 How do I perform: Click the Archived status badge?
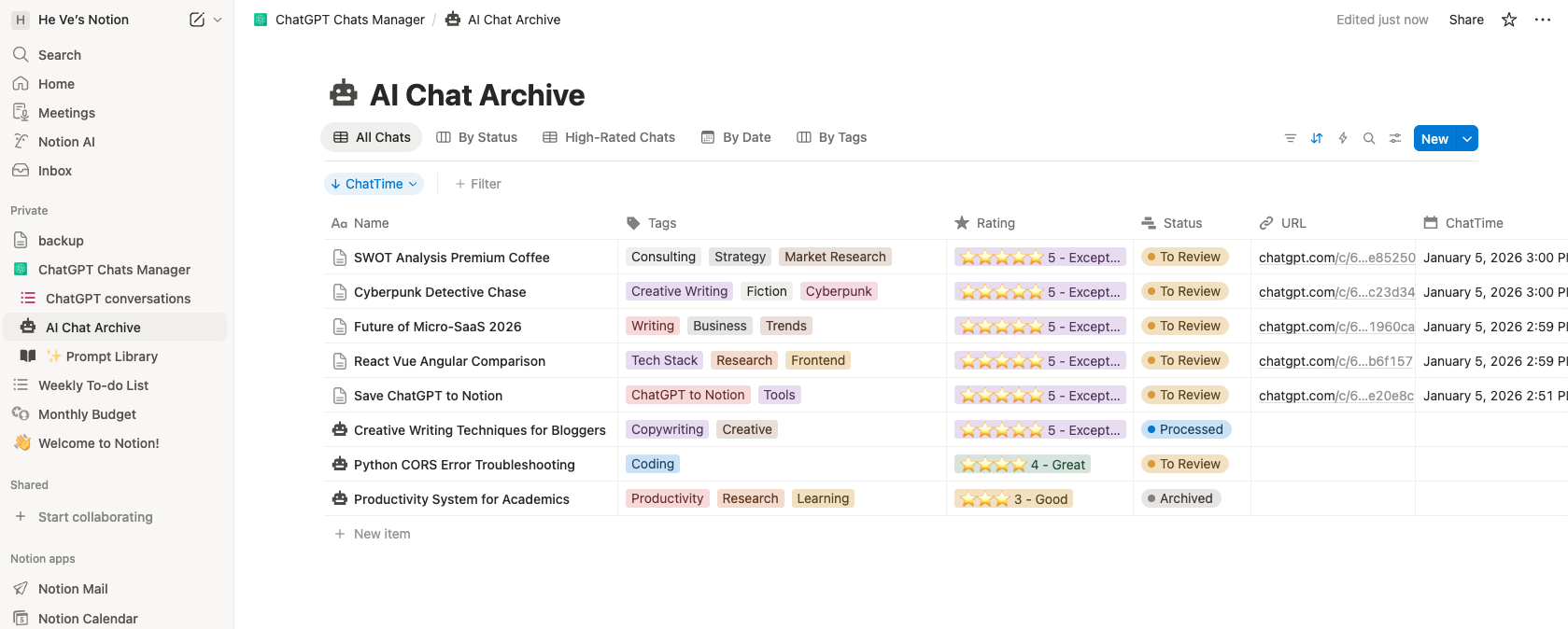tap(1180, 498)
